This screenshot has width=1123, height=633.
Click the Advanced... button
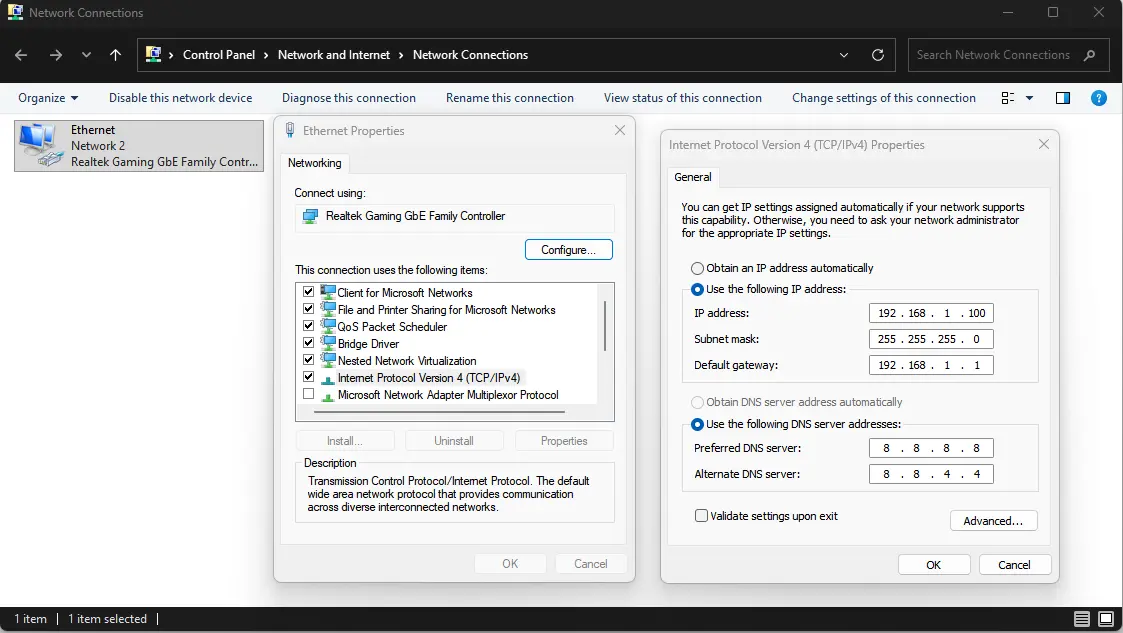point(992,521)
